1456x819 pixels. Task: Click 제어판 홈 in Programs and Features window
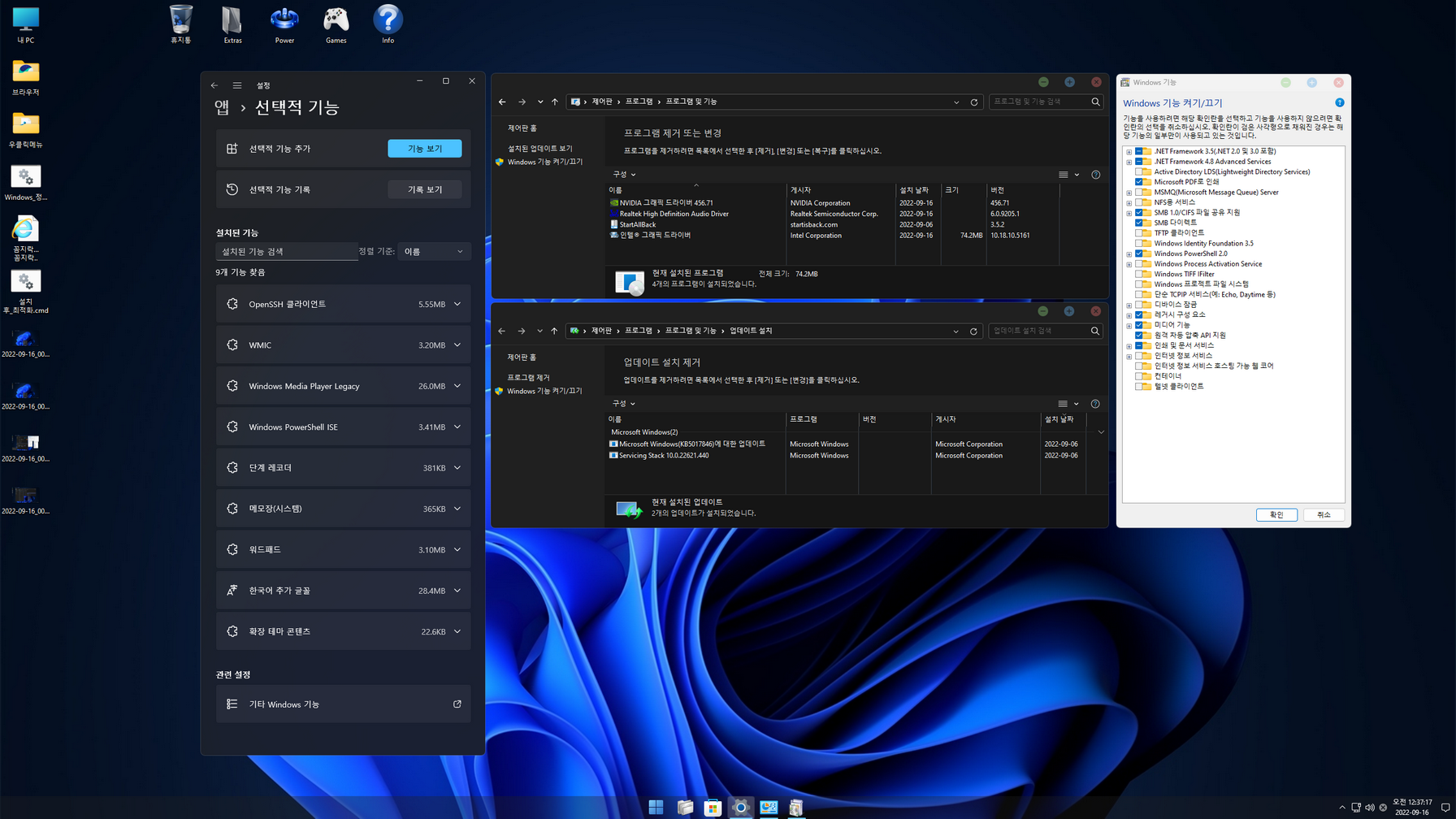point(522,128)
